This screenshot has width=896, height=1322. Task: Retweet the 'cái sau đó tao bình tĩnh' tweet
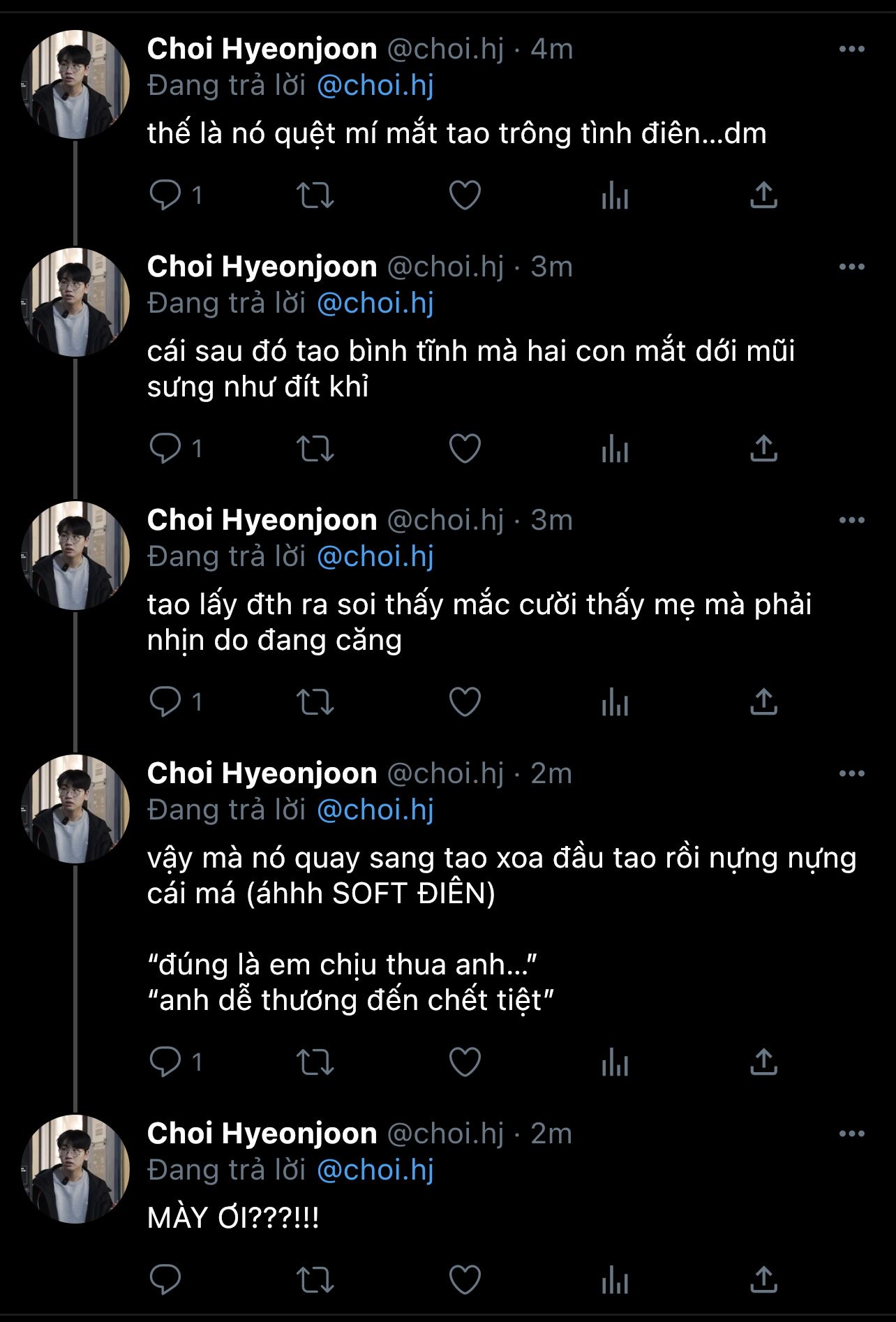(315, 449)
